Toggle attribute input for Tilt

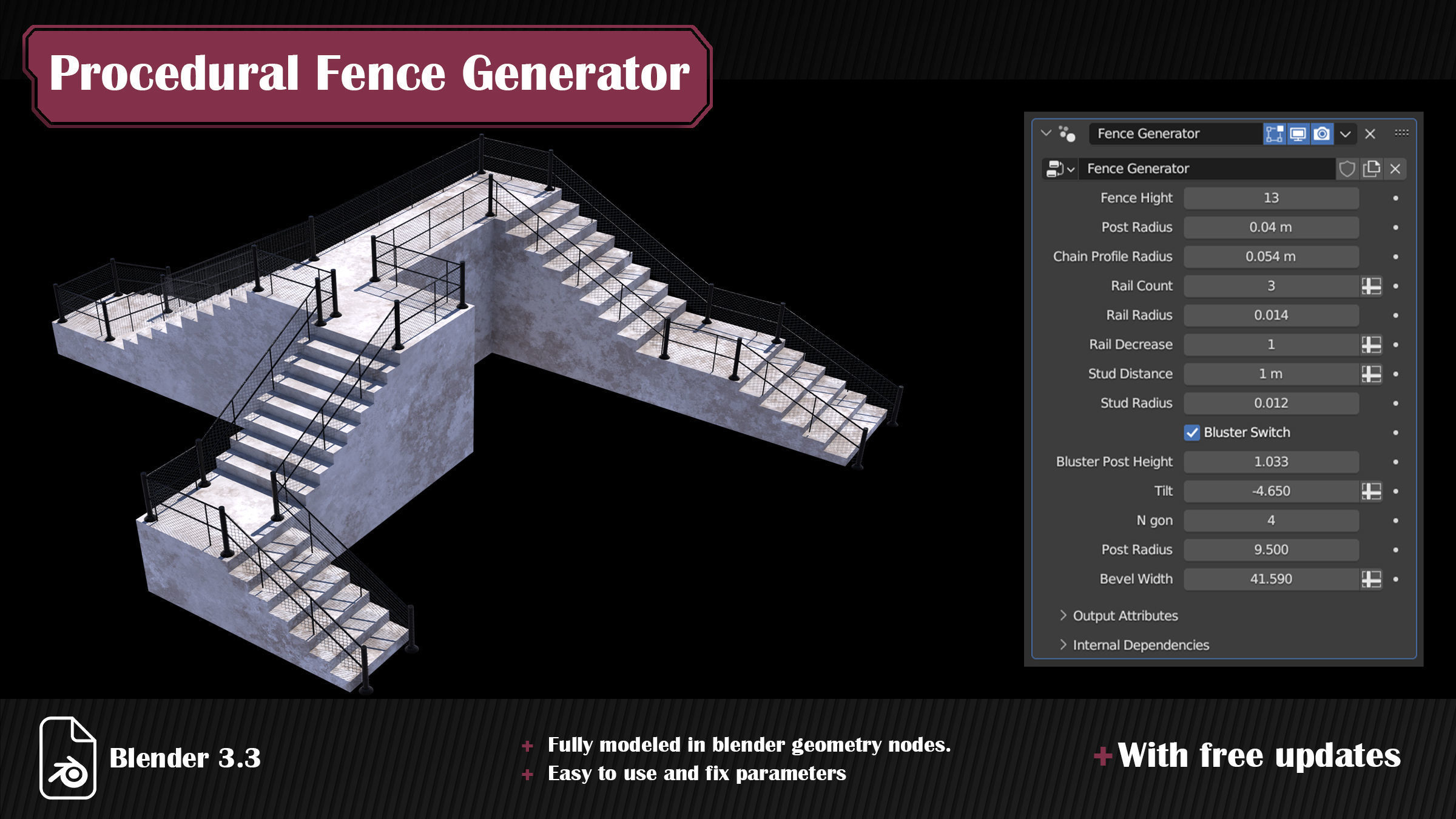click(x=1371, y=491)
